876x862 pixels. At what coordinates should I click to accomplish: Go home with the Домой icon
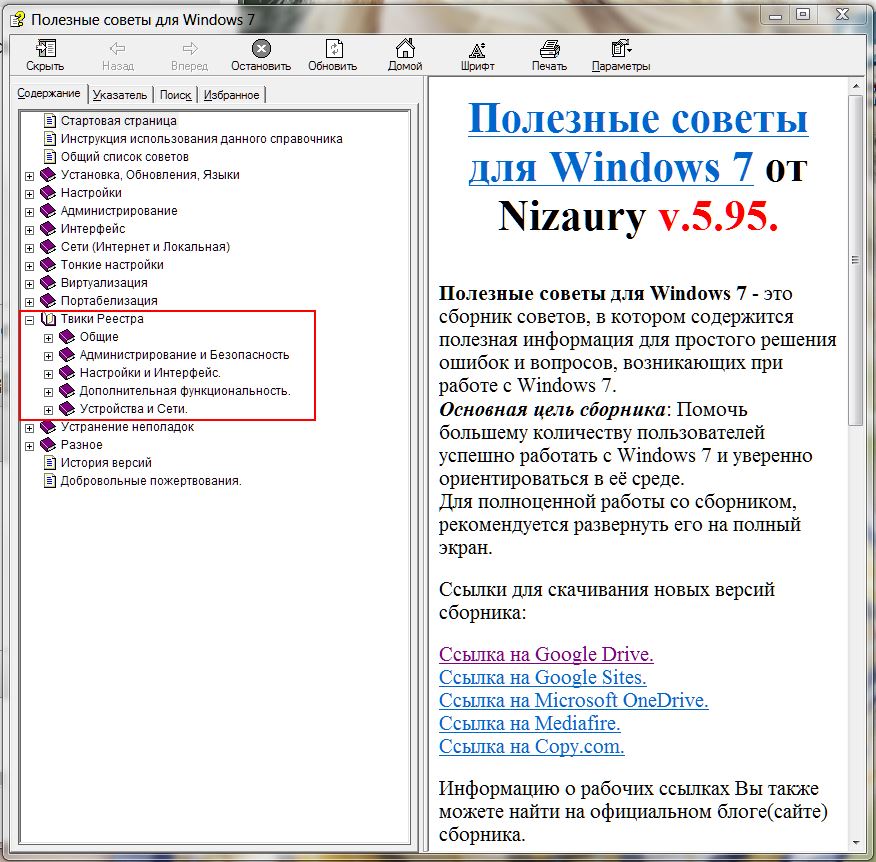click(x=405, y=49)
